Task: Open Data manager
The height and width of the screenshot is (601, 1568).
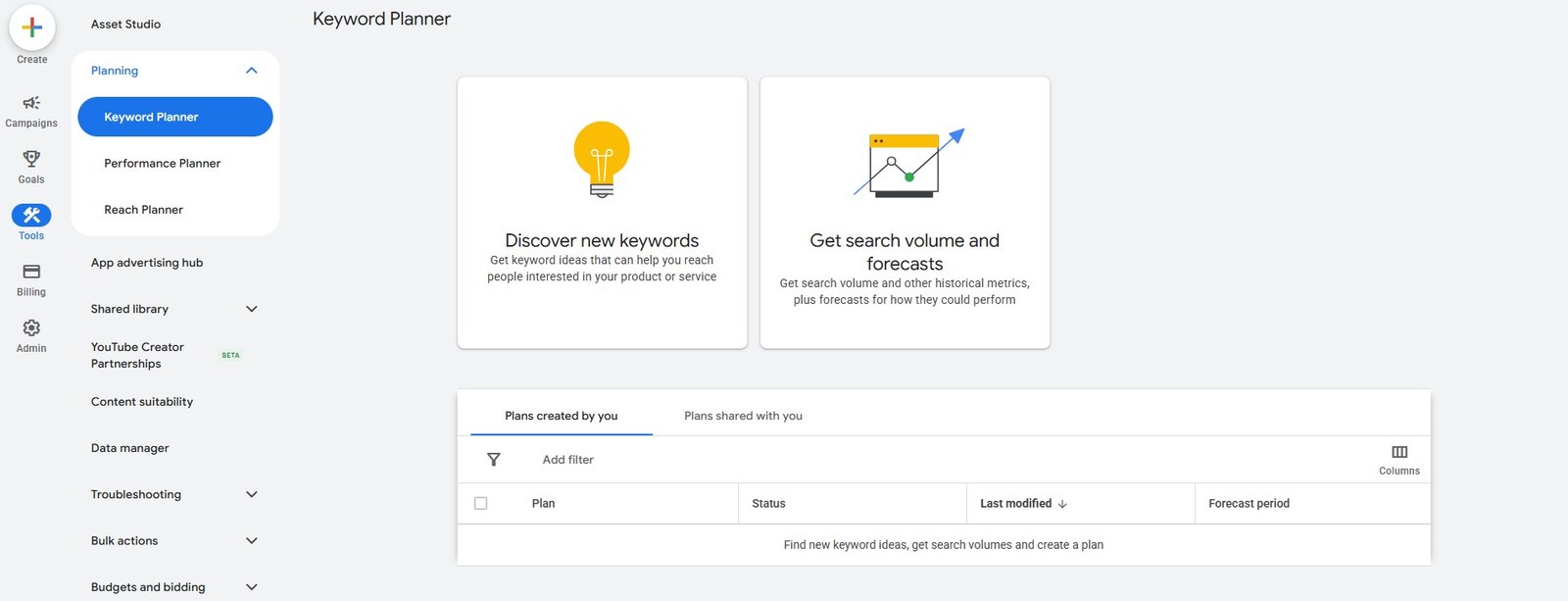Action: click(x=130, y=448)
